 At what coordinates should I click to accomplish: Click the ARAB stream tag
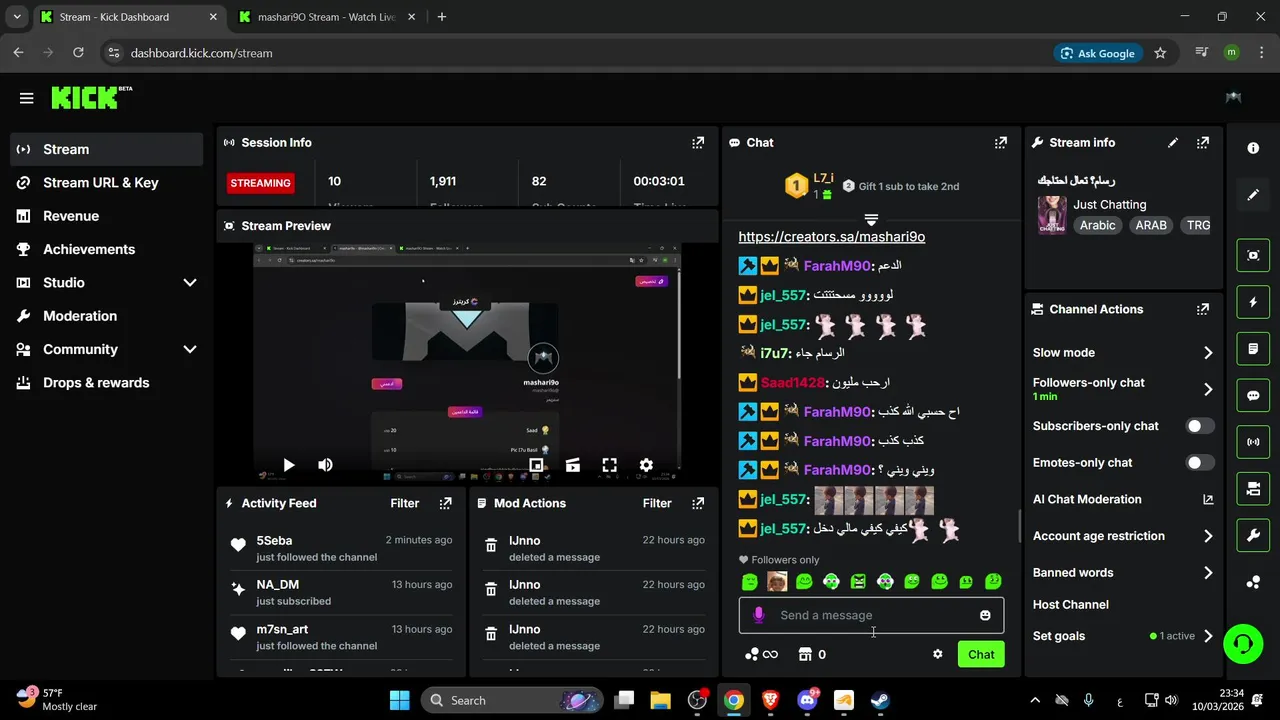(1151, 225)
